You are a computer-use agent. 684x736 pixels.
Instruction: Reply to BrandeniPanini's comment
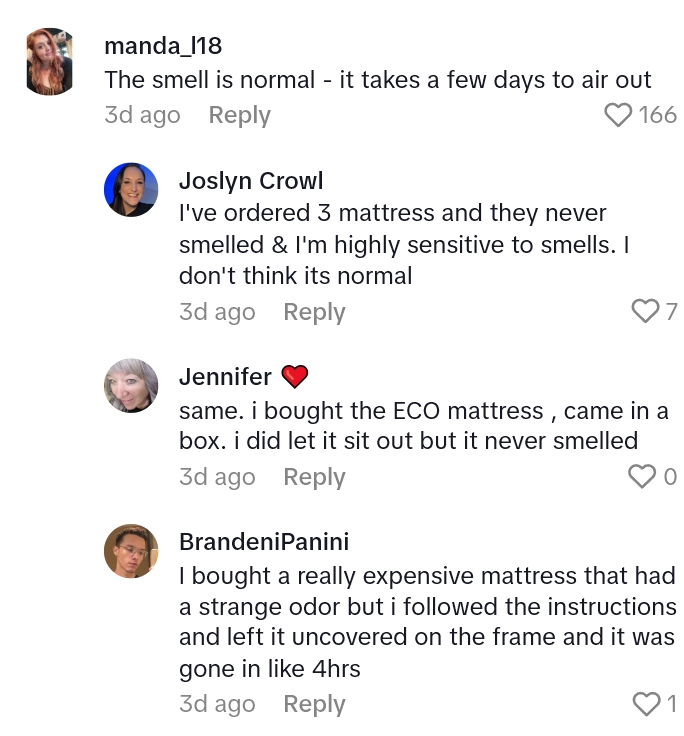[x=314, y=704]
